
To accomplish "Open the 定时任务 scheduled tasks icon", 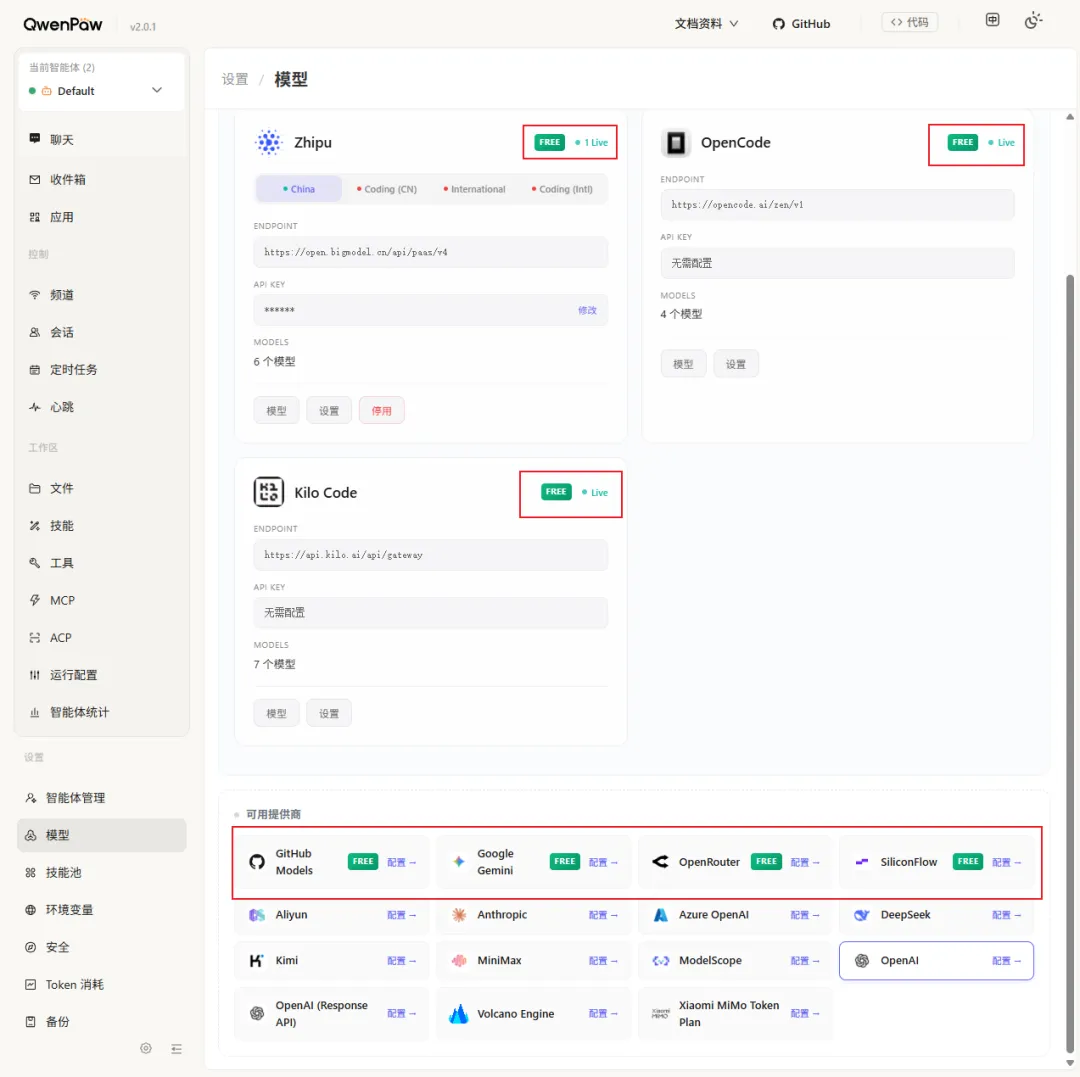I will coord(34,370).
